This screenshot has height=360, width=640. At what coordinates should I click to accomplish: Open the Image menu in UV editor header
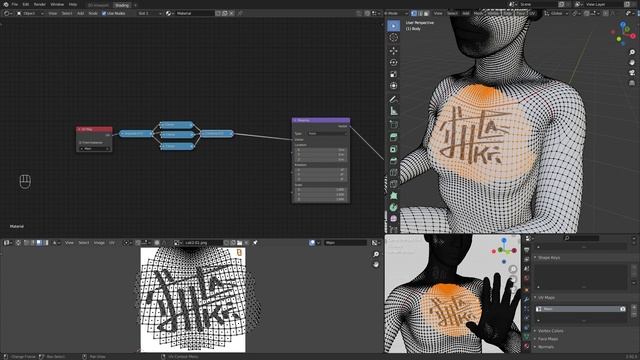[99, 243]
